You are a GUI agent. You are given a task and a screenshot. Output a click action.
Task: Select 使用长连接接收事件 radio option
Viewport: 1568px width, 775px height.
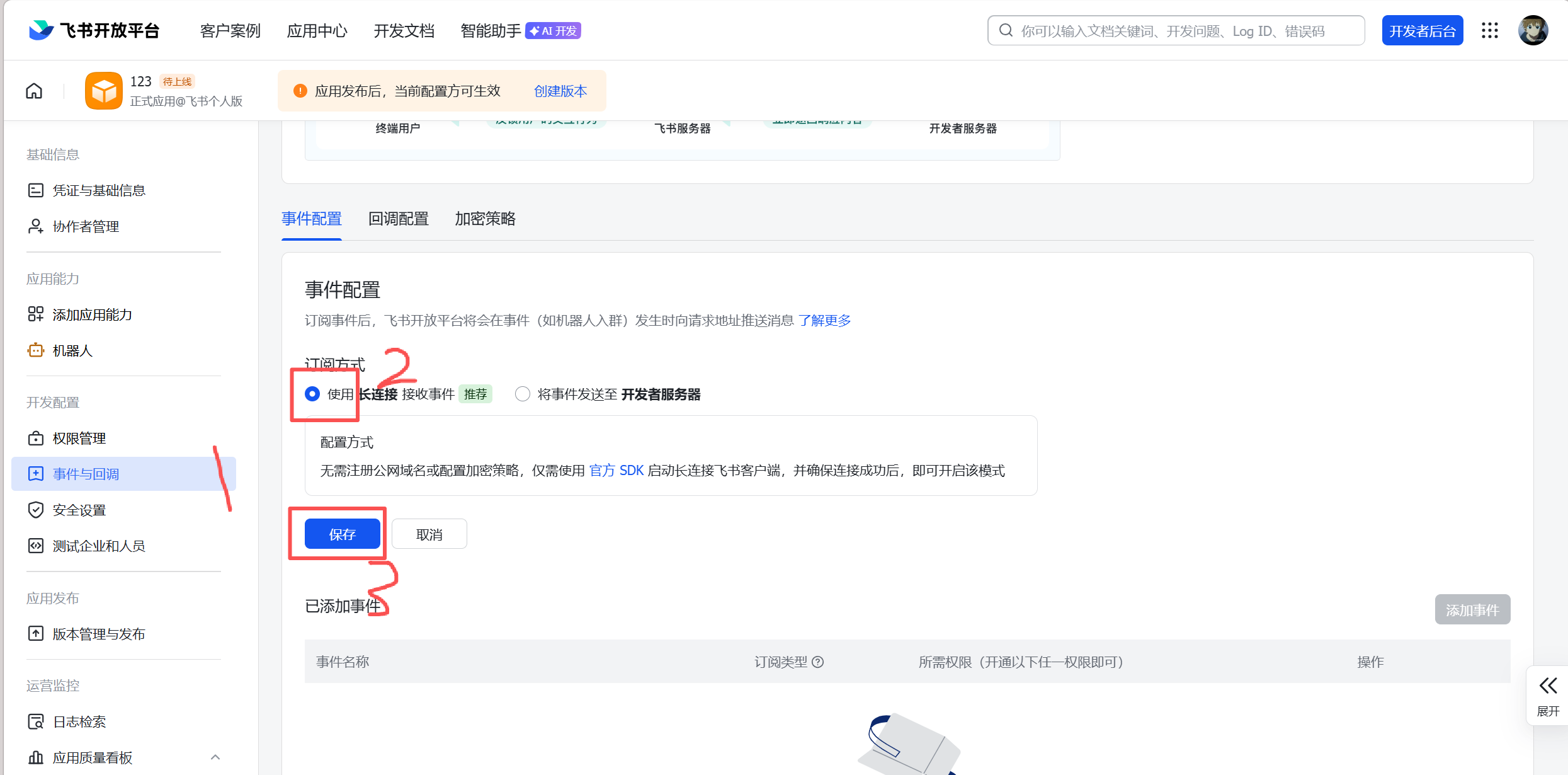[x=312, y=394]
